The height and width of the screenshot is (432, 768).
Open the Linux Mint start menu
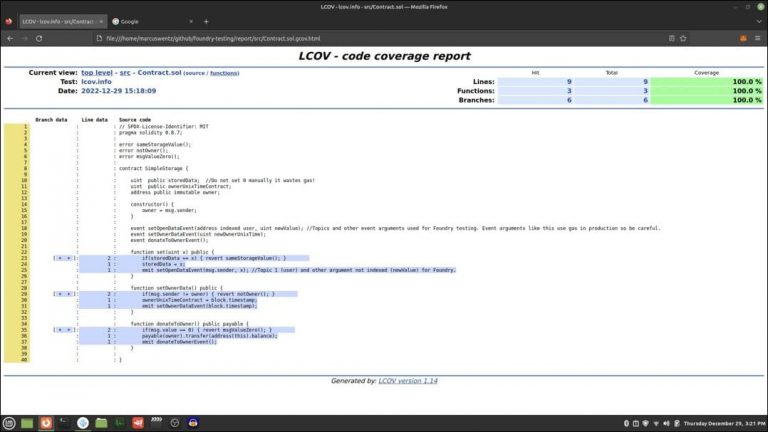(9, 423)
